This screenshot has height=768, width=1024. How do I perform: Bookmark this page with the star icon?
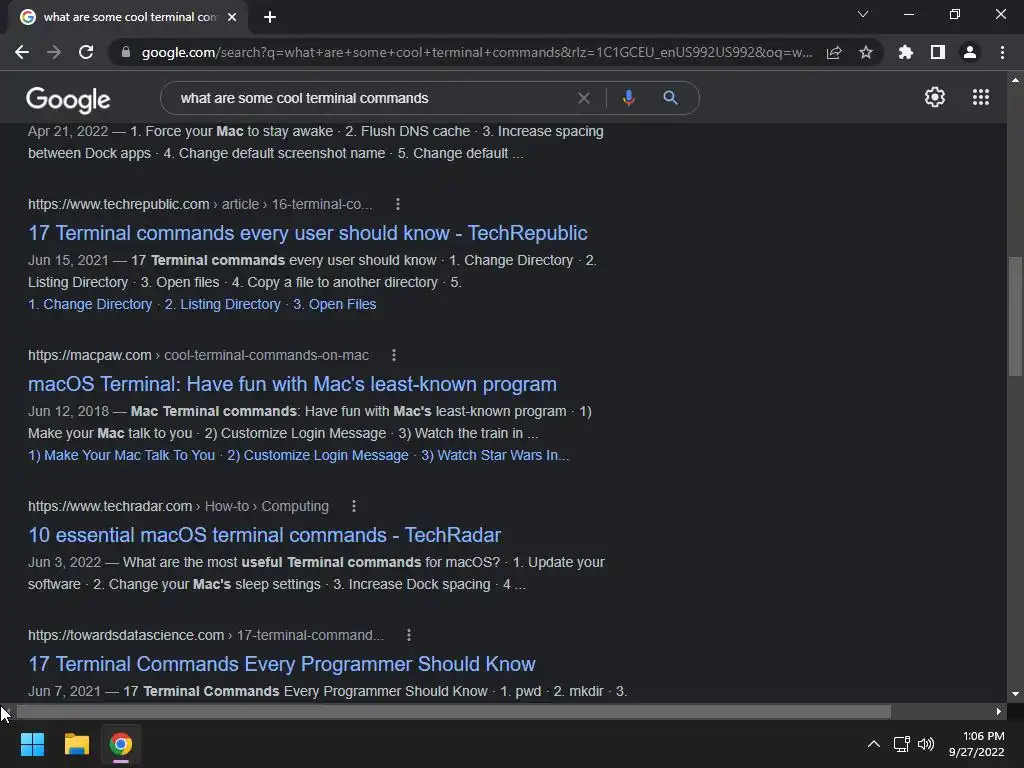[866, 52]
